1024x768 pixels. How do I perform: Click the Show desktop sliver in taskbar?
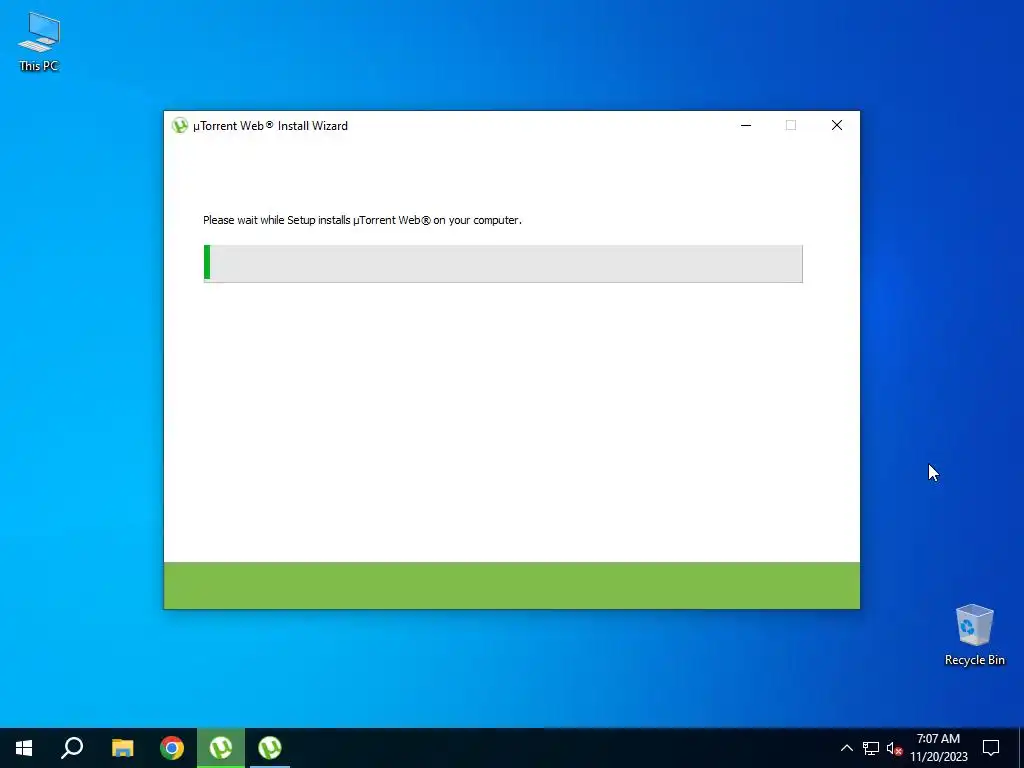click(x=1021, y=748)
